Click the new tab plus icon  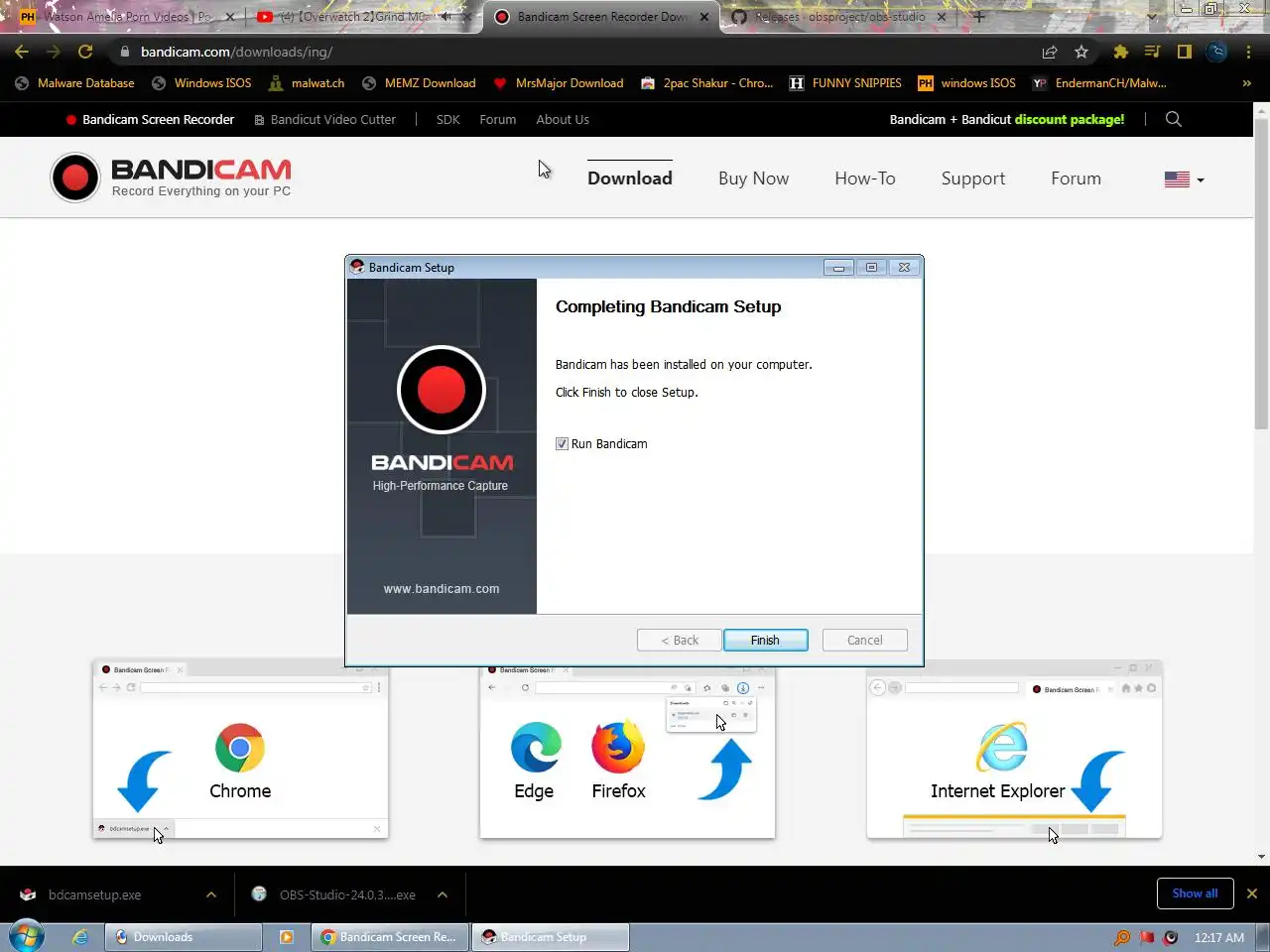pos(979,17)
